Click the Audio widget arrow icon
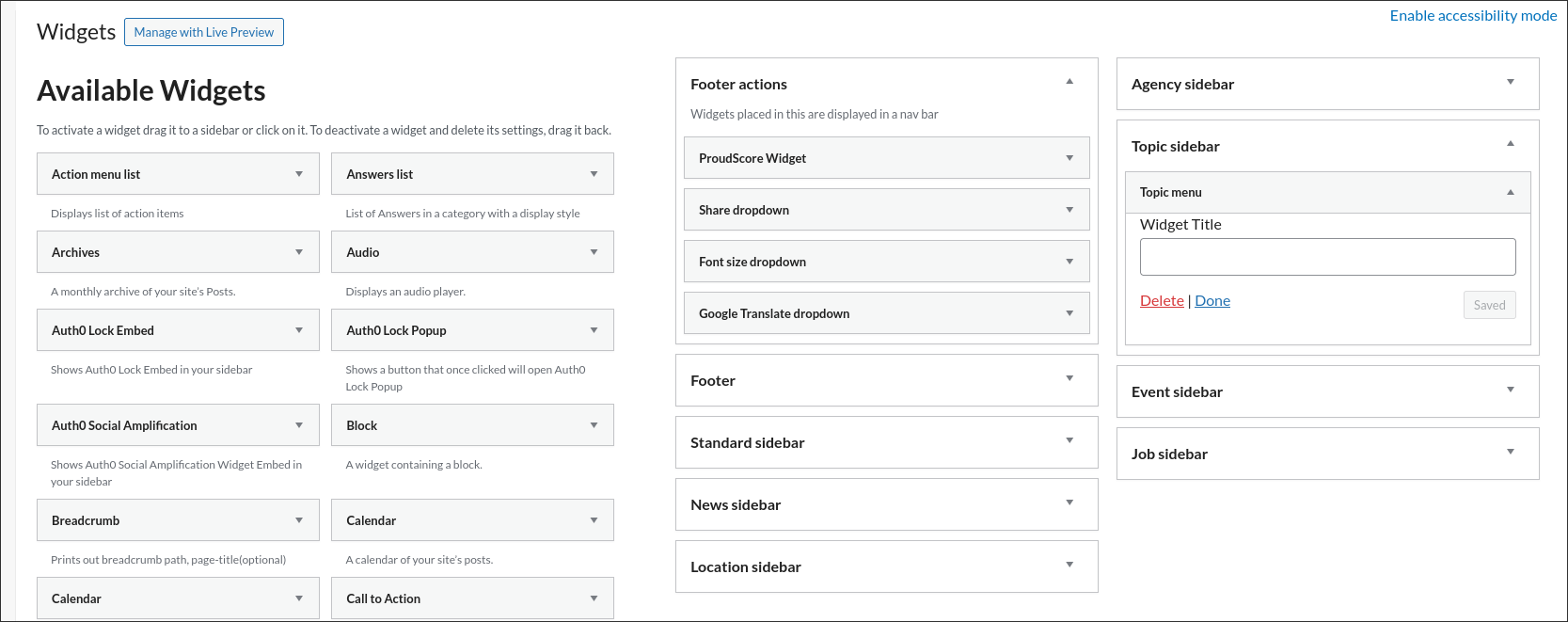 click(x=594, y=252)
